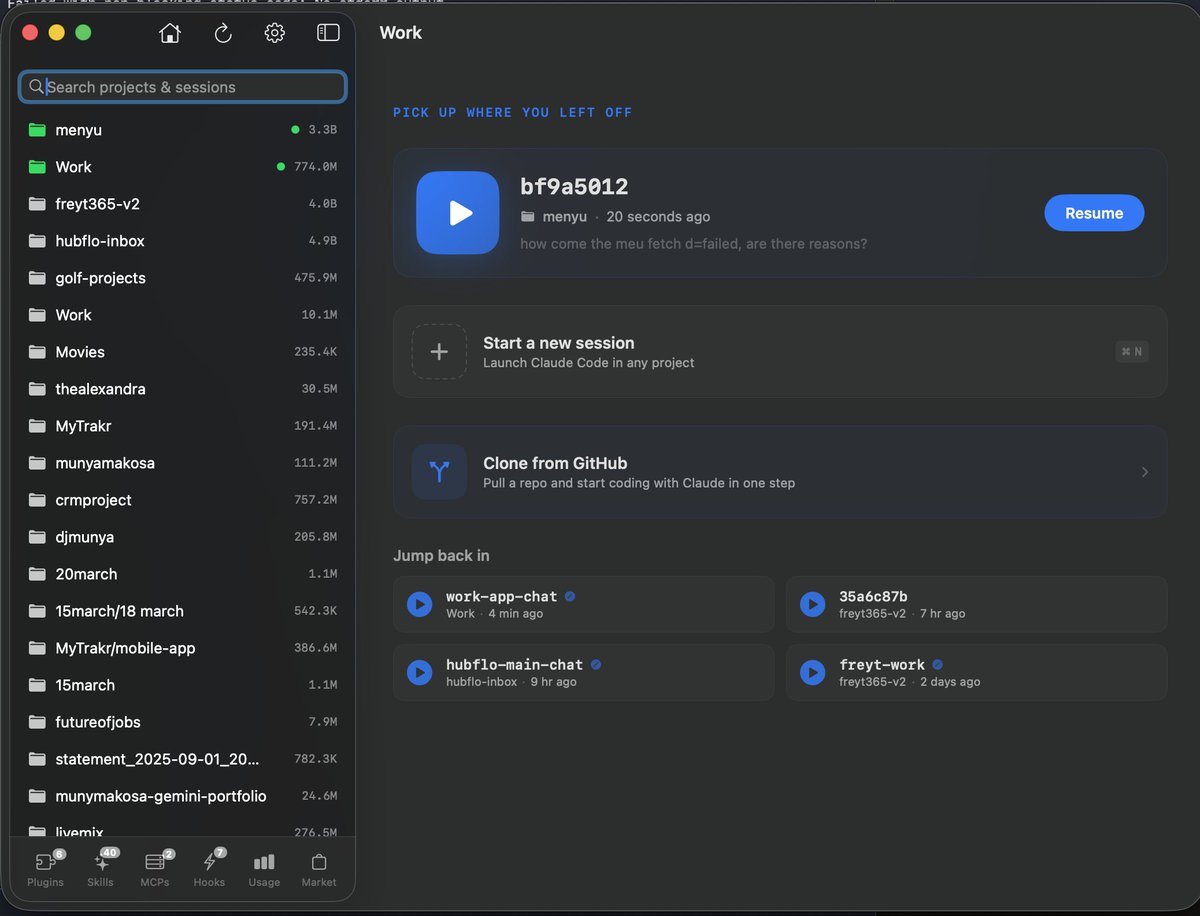Click the 3.3B size on menyu row

click(322, 130)
